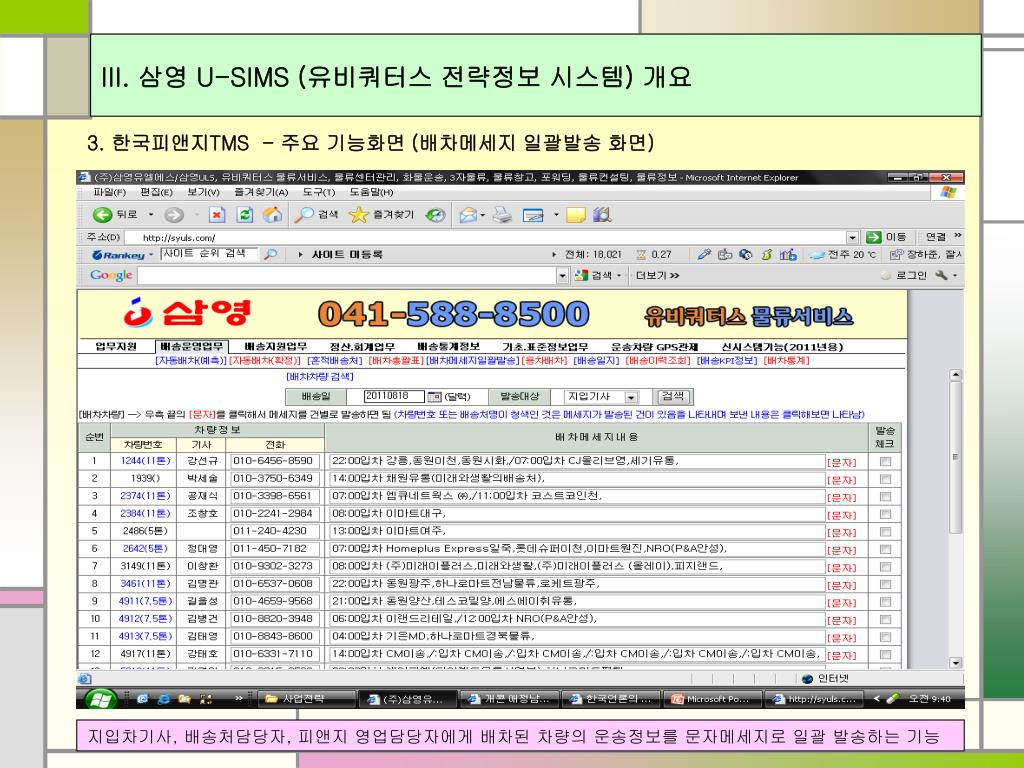The width and height of the screenshot is (1024, 768).
Task: Open the 발송대상 지입기사 dropdown
Action: coord(631,397)
